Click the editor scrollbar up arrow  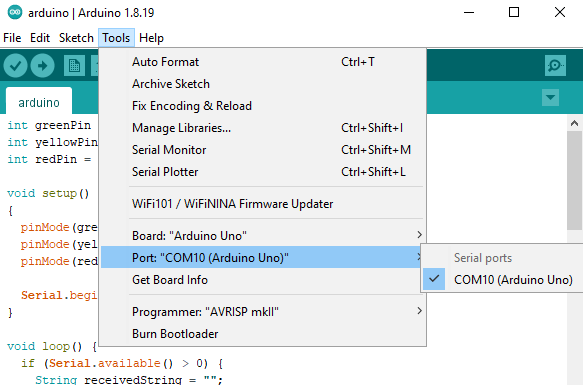574,123
